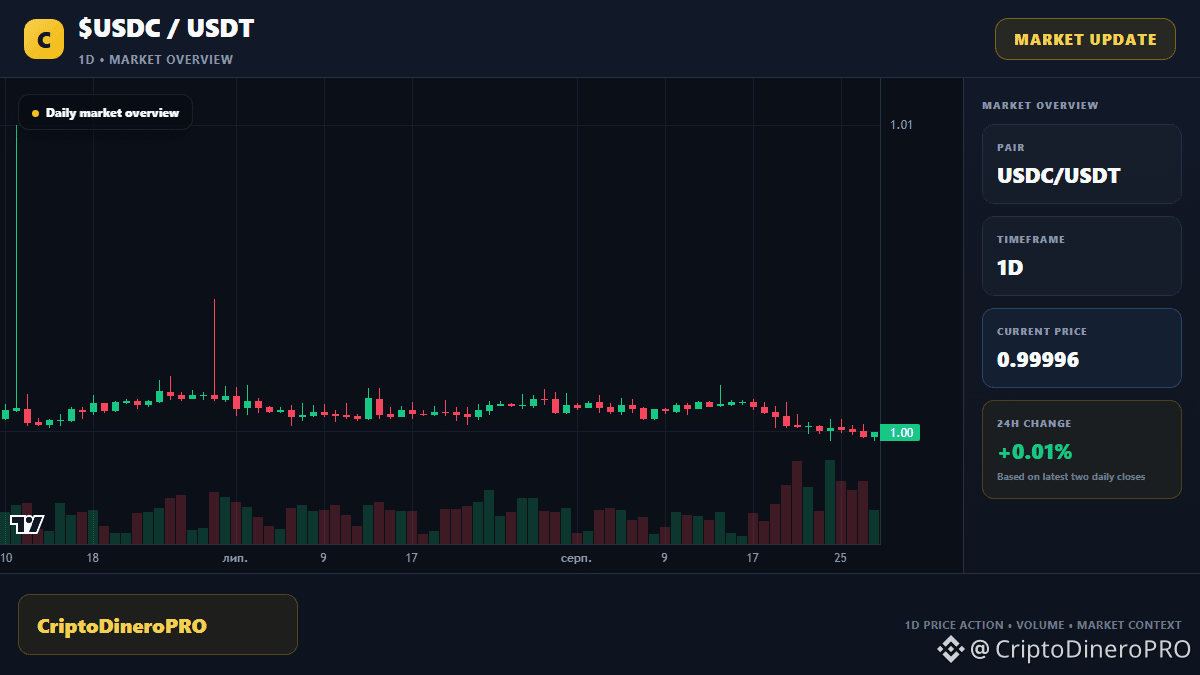Click the 18 date axis label
The image size is (1200, 675).
tap(92, 558)
